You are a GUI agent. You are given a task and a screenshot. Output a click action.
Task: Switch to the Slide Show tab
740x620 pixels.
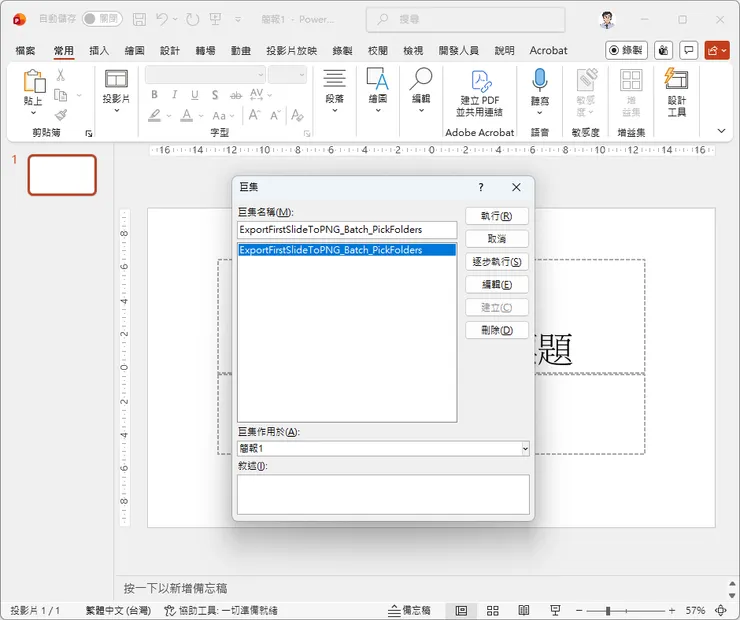[292, 50]
